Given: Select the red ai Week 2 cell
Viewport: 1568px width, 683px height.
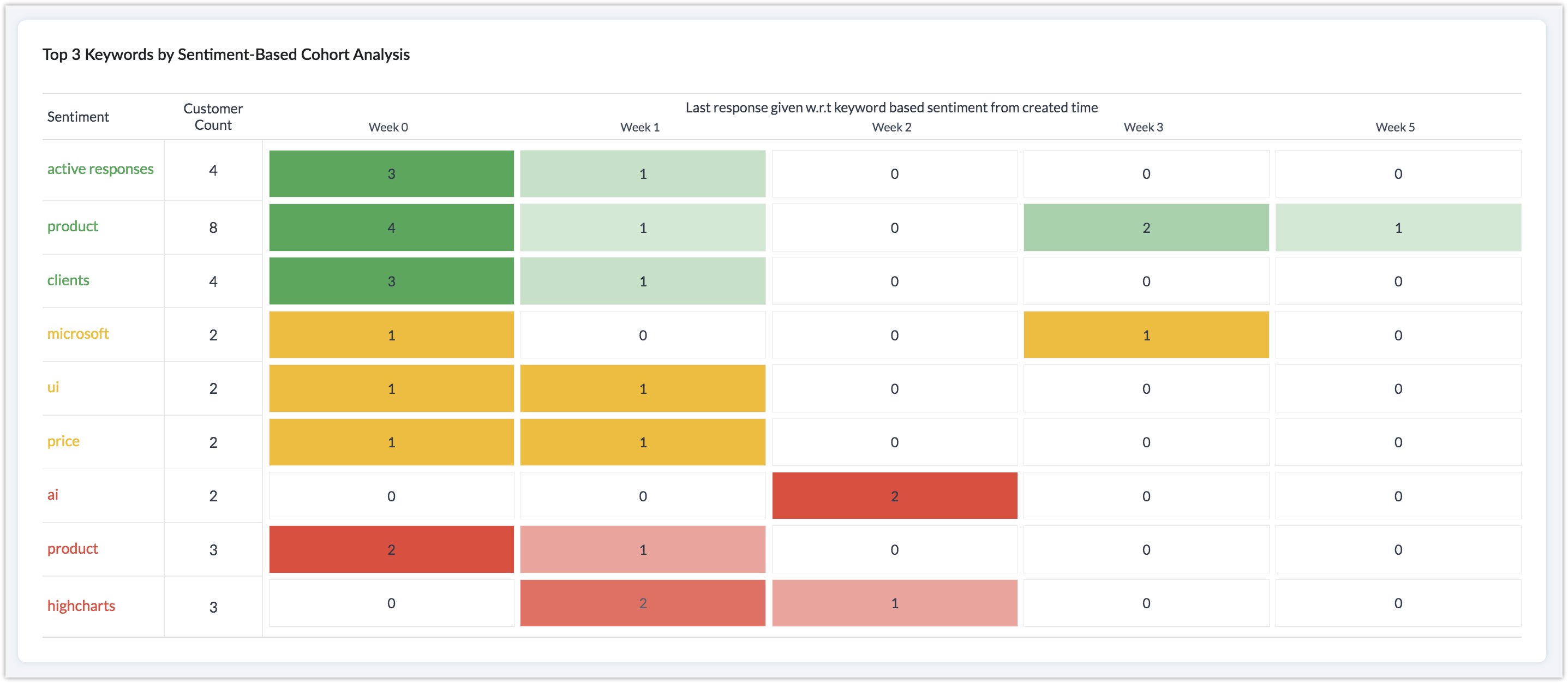Looking at the screenshot, I should 894,496.
